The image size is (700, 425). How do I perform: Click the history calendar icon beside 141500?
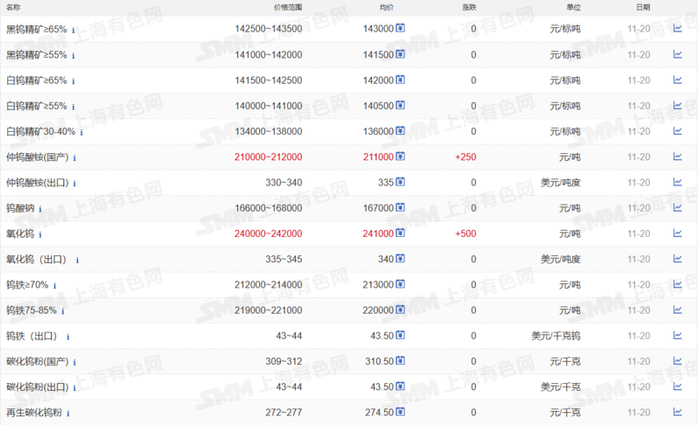(400, 54)
